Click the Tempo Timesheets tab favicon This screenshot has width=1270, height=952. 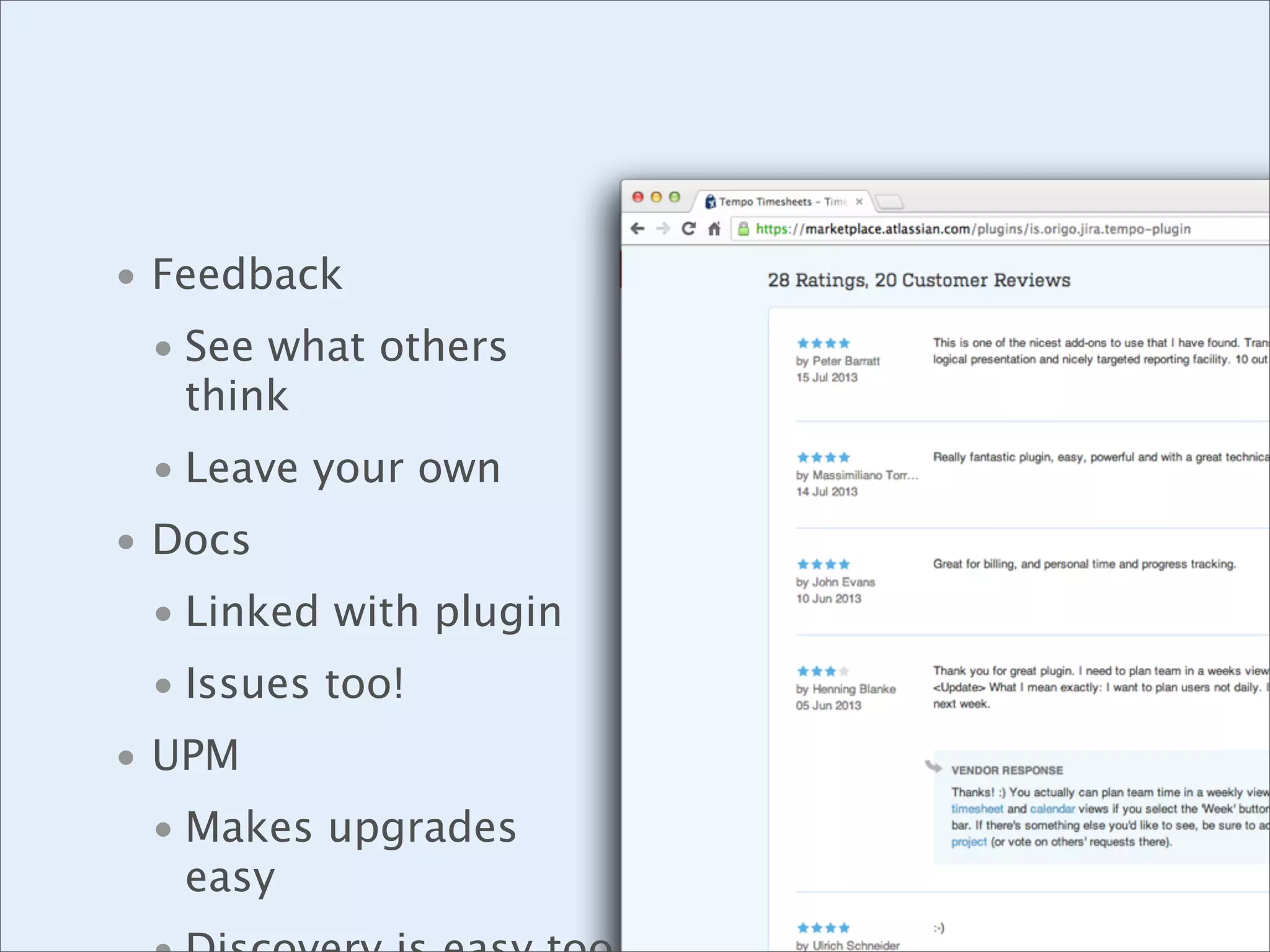pyautogui.click(x=711, y=201)
